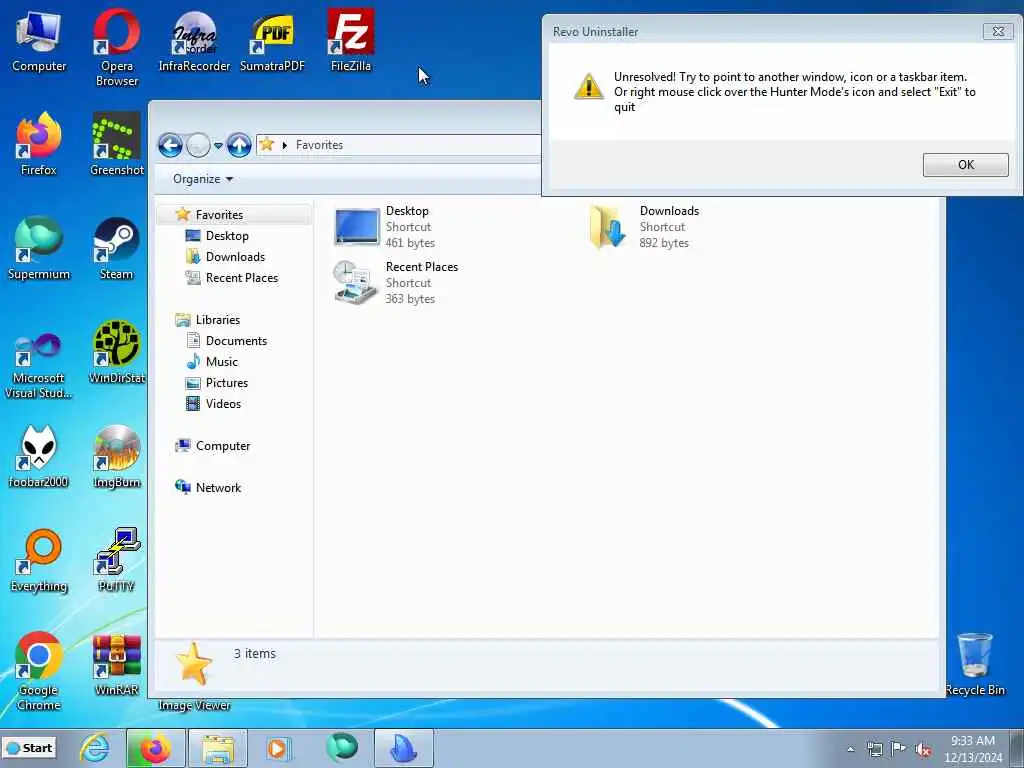Select the Recycle Bin on the desktop
The image size is (1024, 768).
[975, 665]
